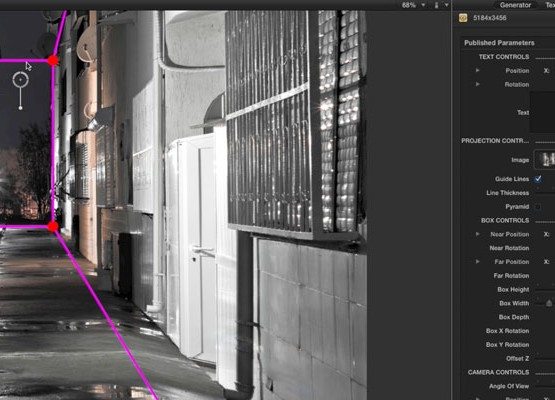Click the Published Parameters header
555x400 pixels.
click(499, 43)
